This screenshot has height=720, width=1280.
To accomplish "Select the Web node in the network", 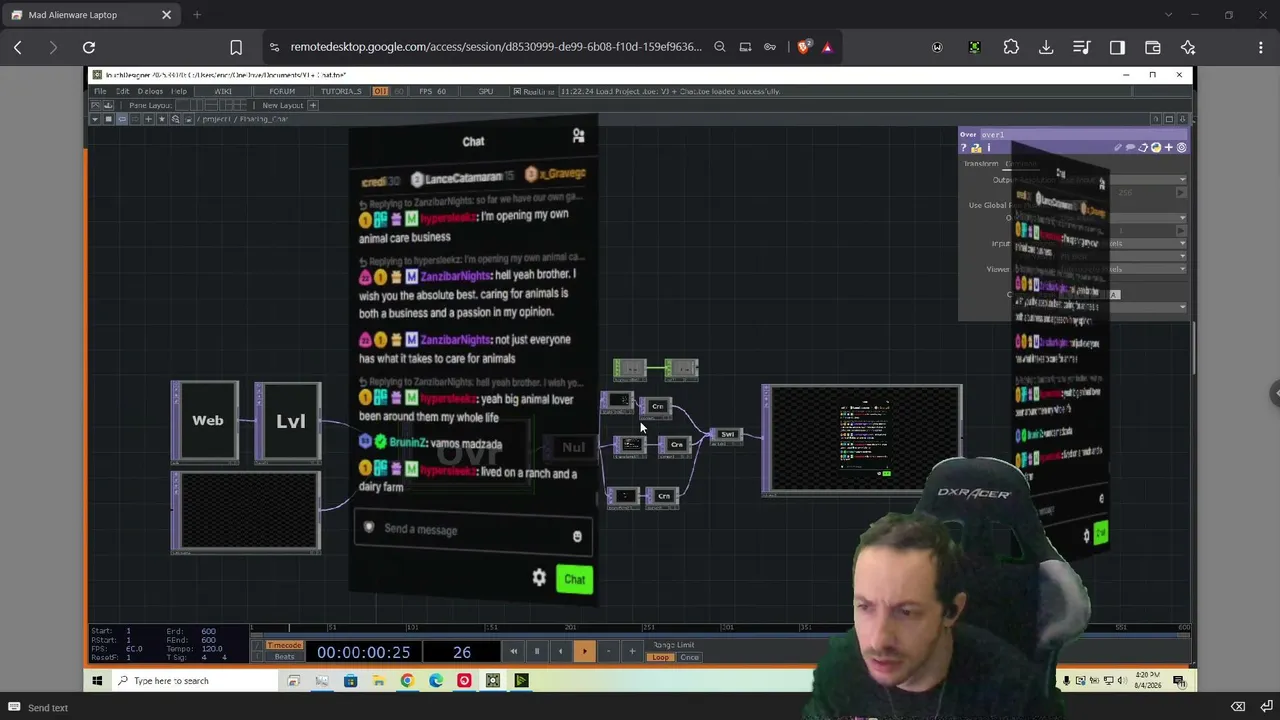I will [x=206, y=421].
